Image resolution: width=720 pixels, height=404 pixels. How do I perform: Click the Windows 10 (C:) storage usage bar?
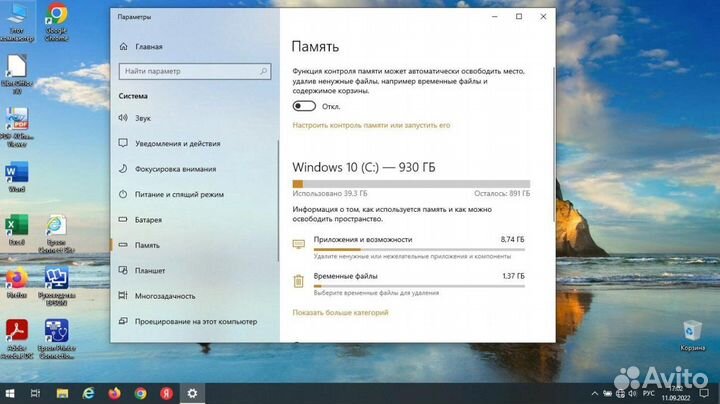click(x=411, y=184)
